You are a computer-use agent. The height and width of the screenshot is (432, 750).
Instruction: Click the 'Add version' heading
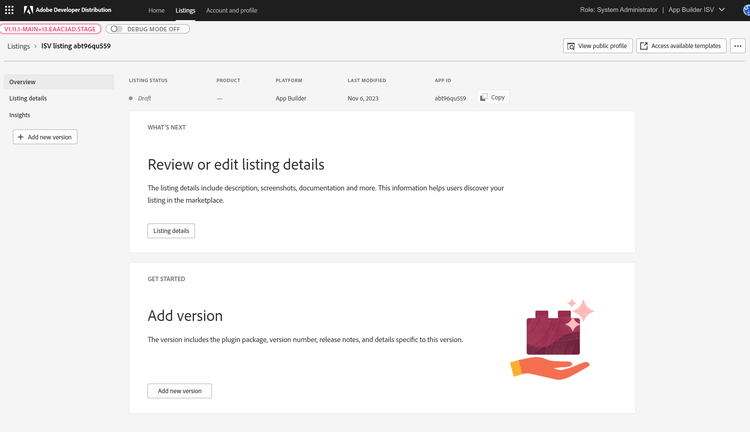[x=185, y=316]
